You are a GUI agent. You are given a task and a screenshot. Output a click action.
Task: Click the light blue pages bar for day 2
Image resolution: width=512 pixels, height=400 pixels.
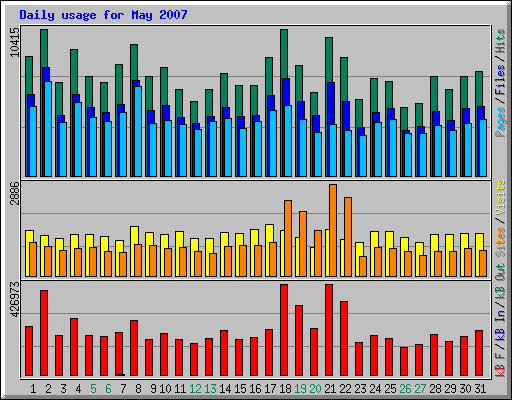coord(48,129)
